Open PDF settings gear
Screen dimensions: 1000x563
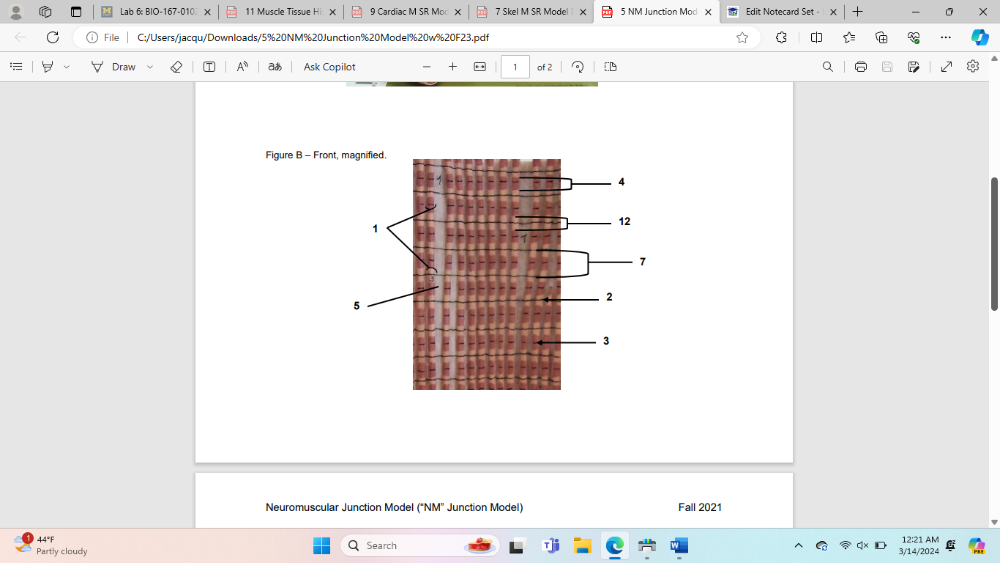pyautogui.click(x=973, y=67)
